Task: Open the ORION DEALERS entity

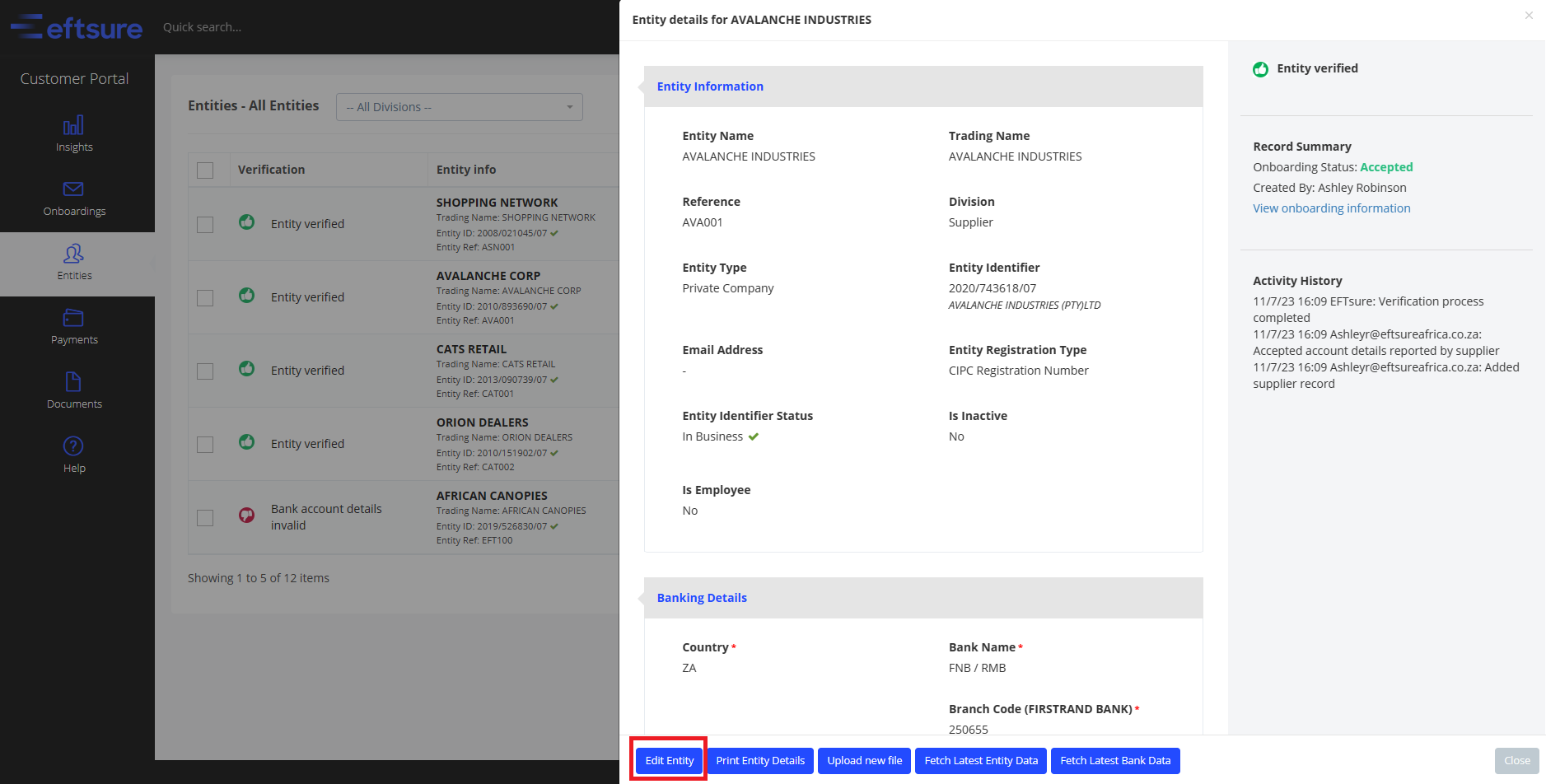Action: 483,422
